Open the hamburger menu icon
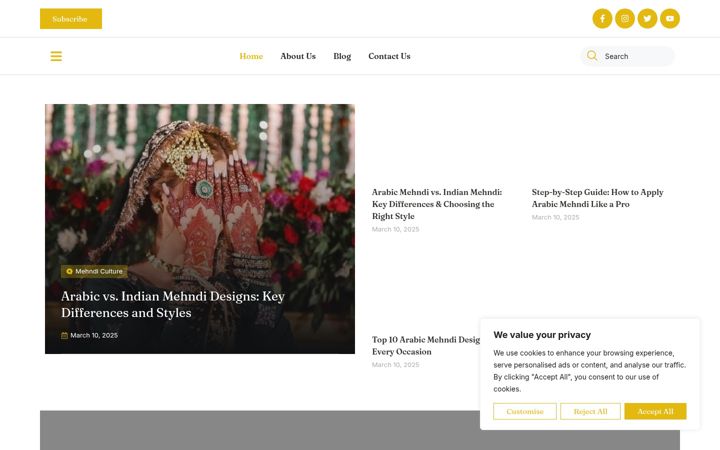The width and height of the screenshot is (720, 450). [x=56, y=56]
